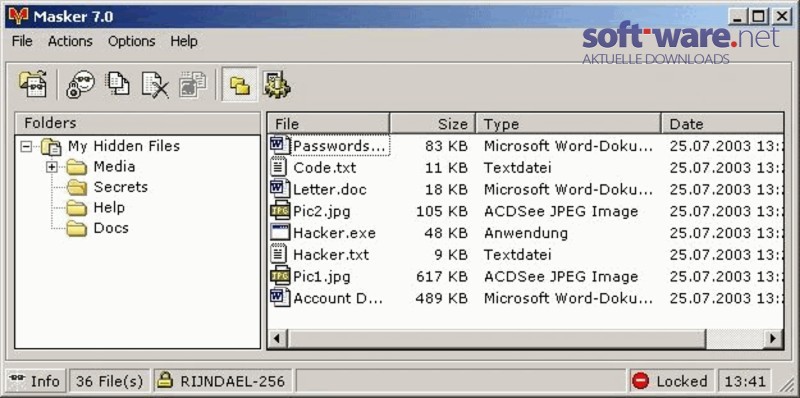Image resolution: width=800 pixels, height=398 pixels.
Task: Click the Info status bar button
Action: (x=35, y=381)
